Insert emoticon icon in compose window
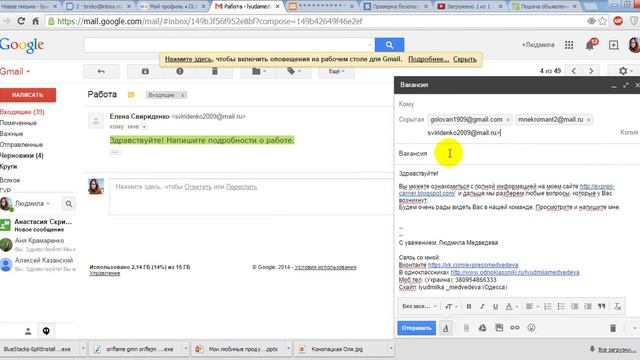 click(531, 328)
